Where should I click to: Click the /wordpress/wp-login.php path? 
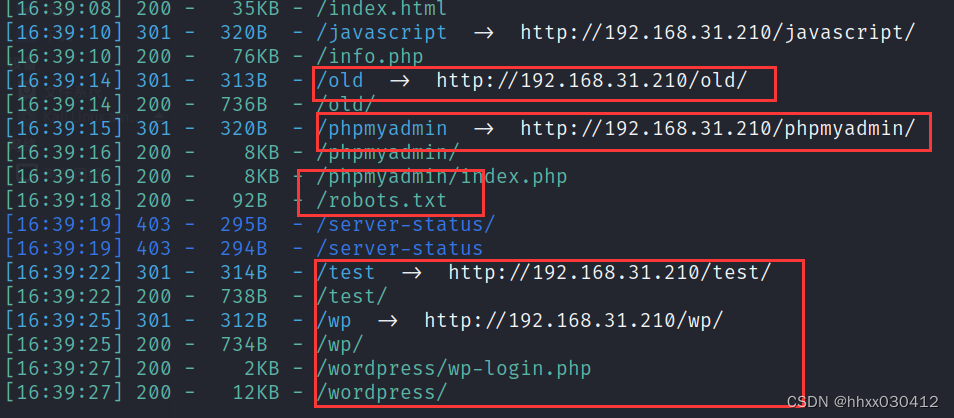(x=454, y=369)
